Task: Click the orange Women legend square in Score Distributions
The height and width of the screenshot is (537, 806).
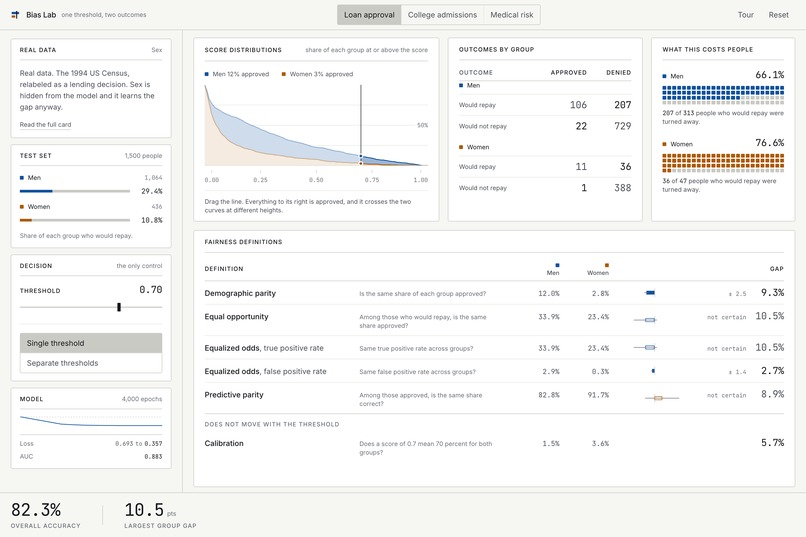Action: [284, 74]
